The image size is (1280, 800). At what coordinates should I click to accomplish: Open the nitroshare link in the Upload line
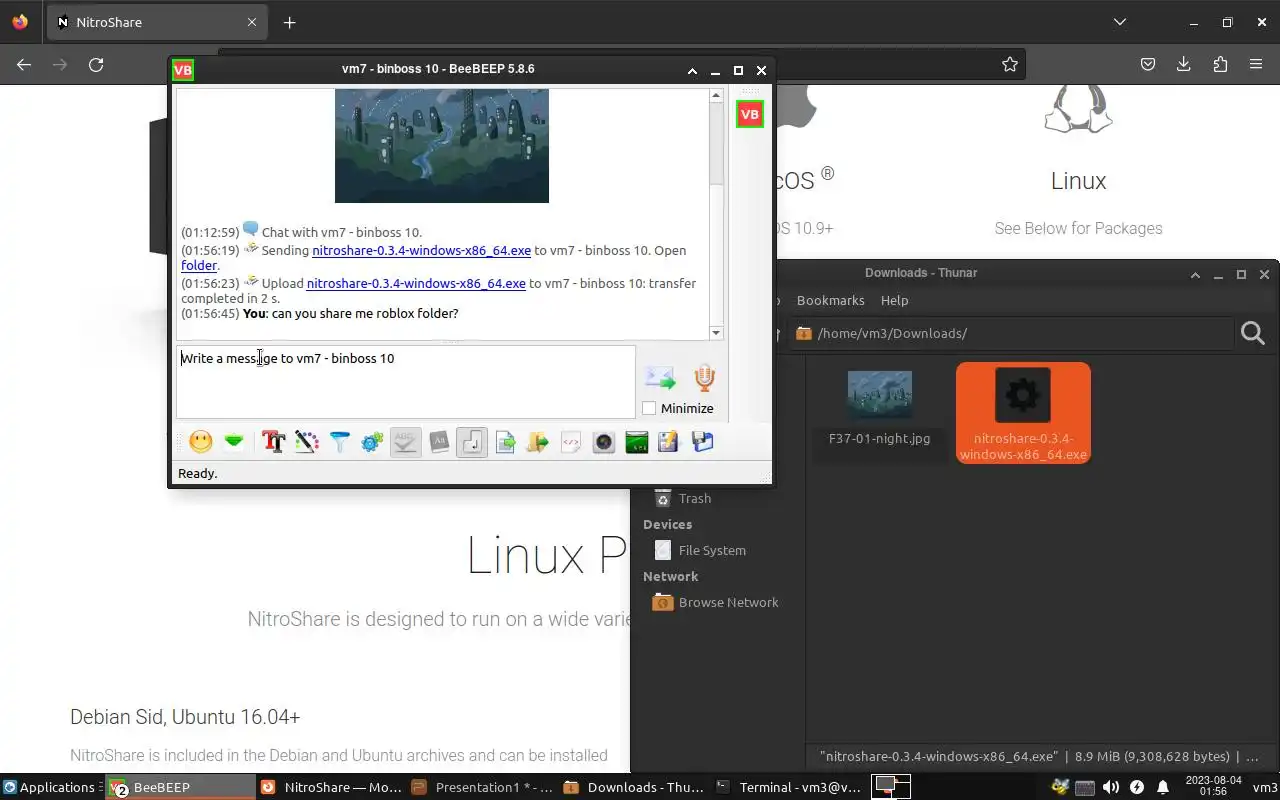(x=416, y=283)
